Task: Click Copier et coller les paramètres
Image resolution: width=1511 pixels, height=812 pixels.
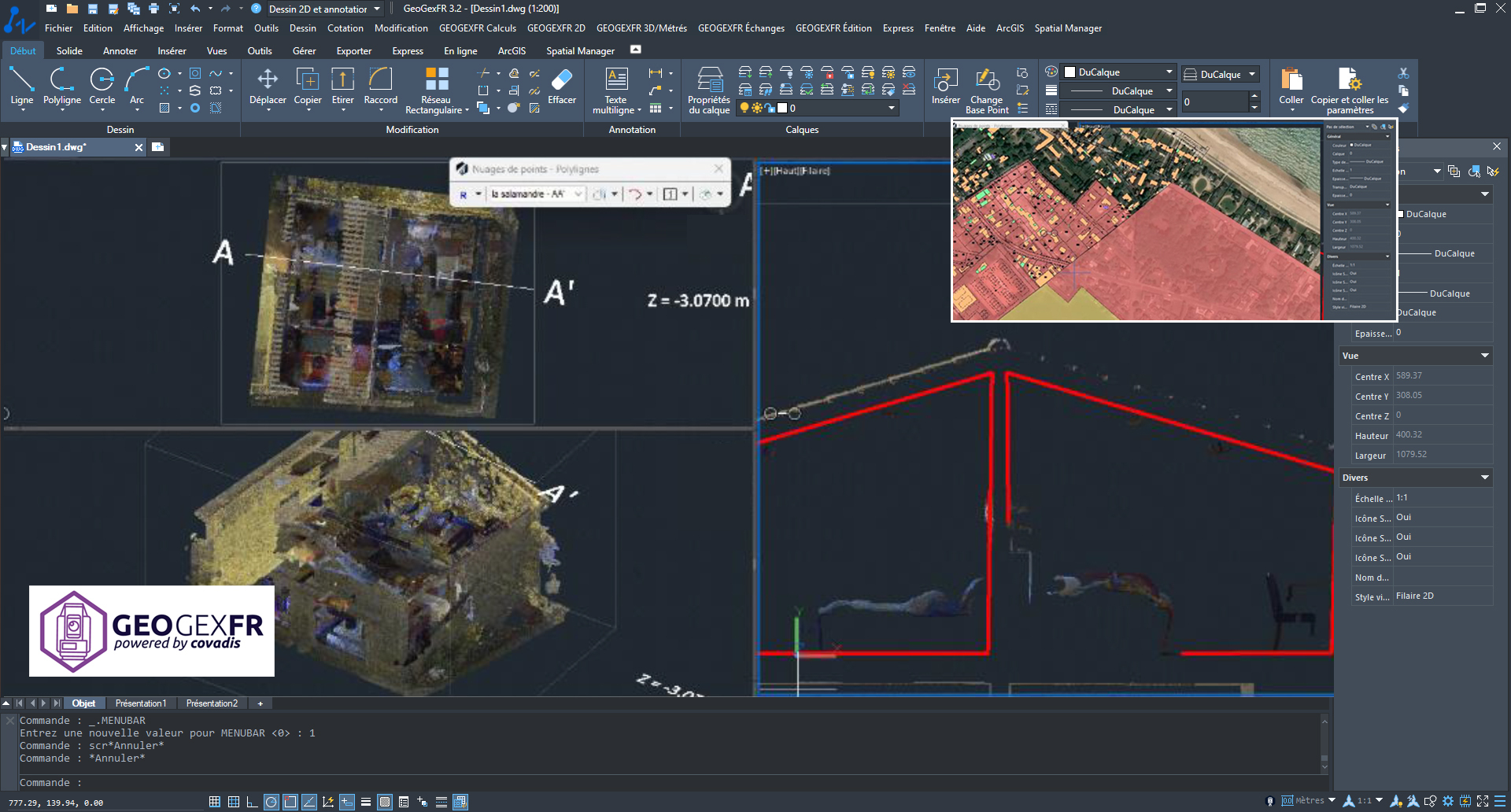Action: (1350, 90)
